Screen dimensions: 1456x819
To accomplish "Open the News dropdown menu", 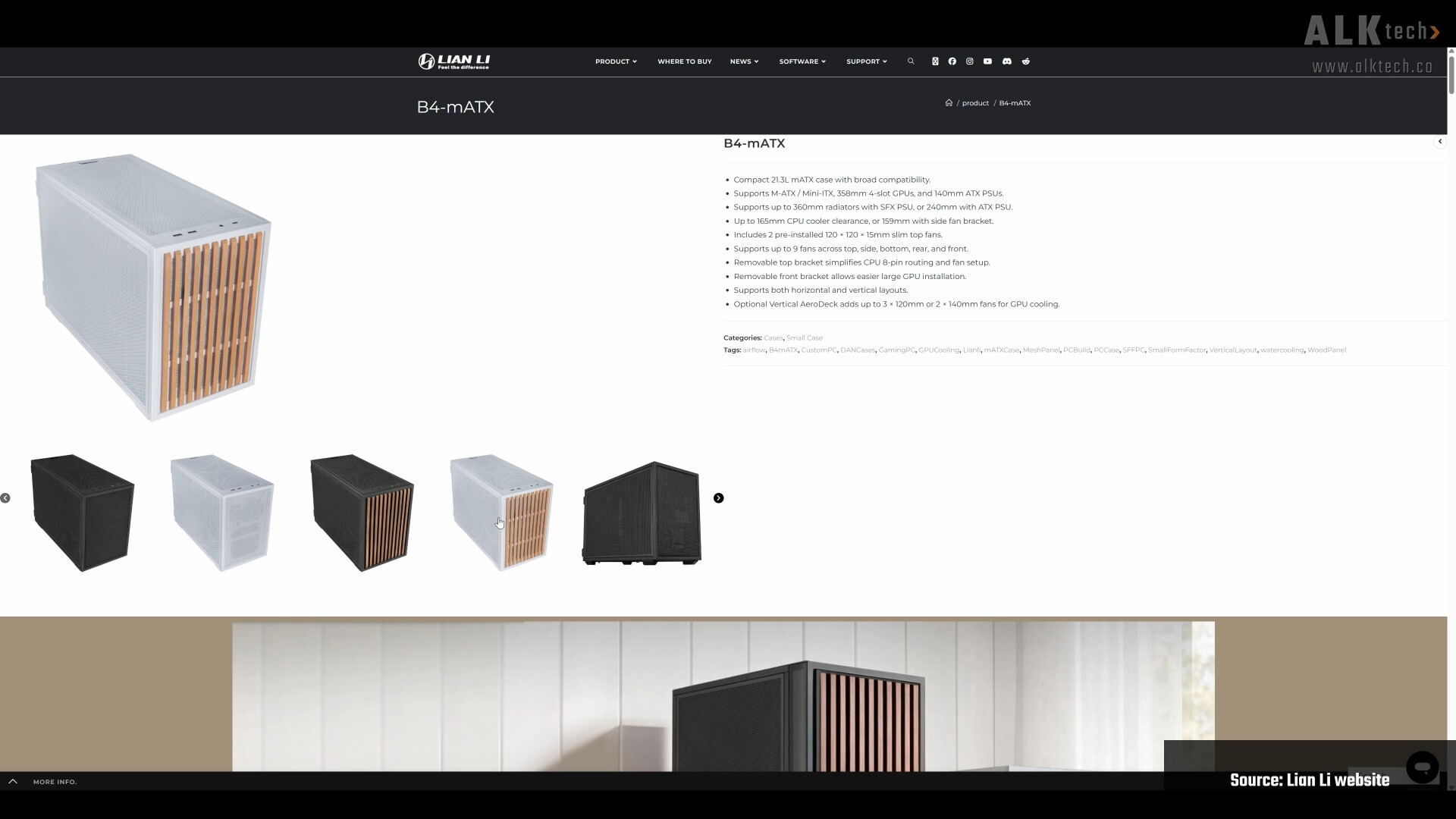I will (x=744, y=61).
